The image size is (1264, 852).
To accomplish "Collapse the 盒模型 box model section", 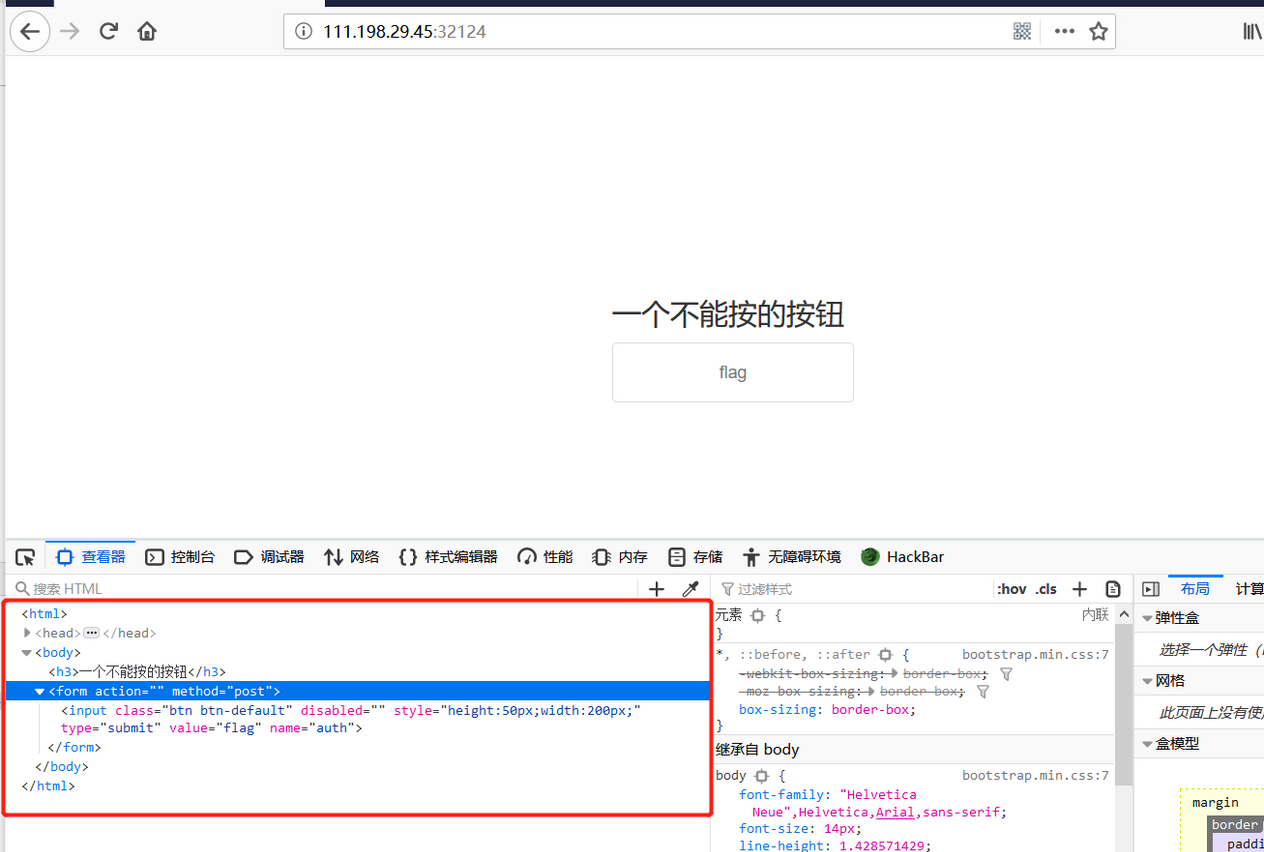I will click(x=1147, y=744).
